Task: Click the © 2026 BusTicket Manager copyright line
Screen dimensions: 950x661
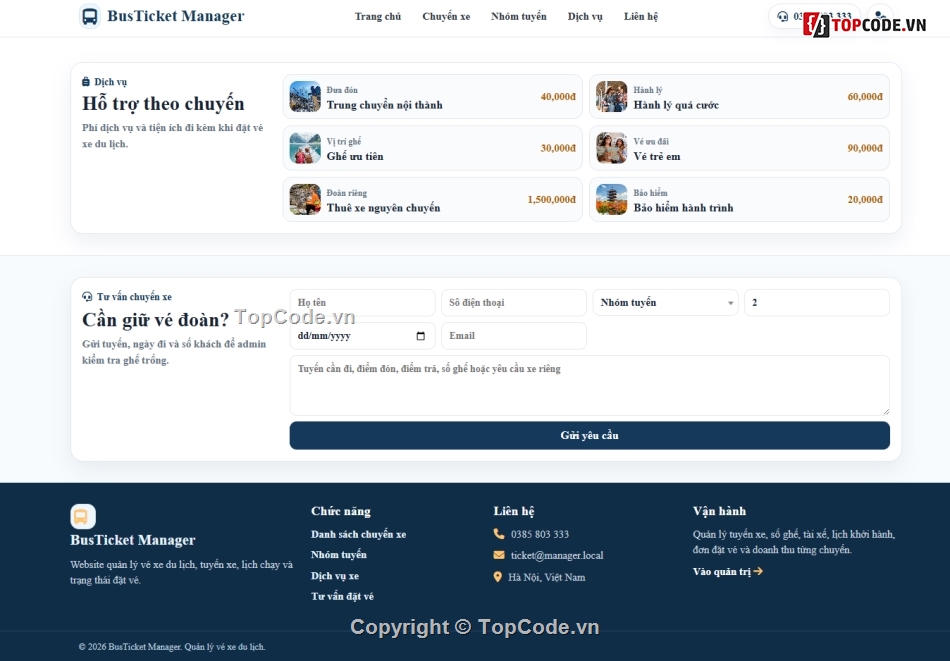Action: pyautogui.click(x=172, y=646)
